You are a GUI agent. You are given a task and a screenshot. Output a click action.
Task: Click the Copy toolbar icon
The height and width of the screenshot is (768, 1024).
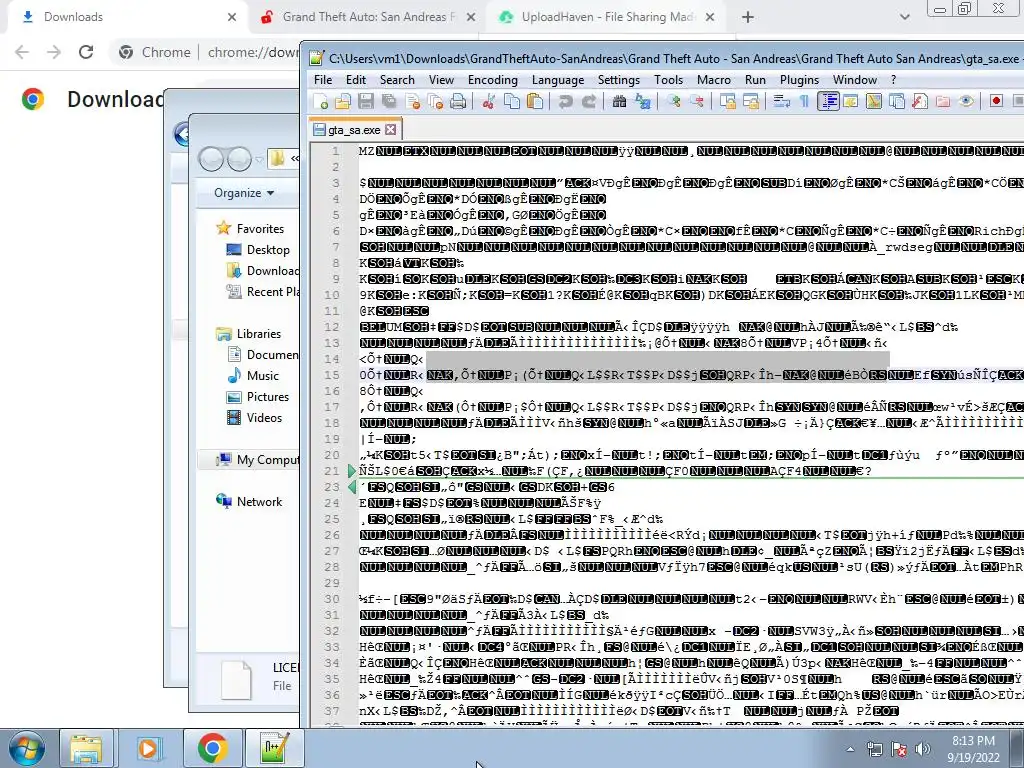[x=512, y=101]
